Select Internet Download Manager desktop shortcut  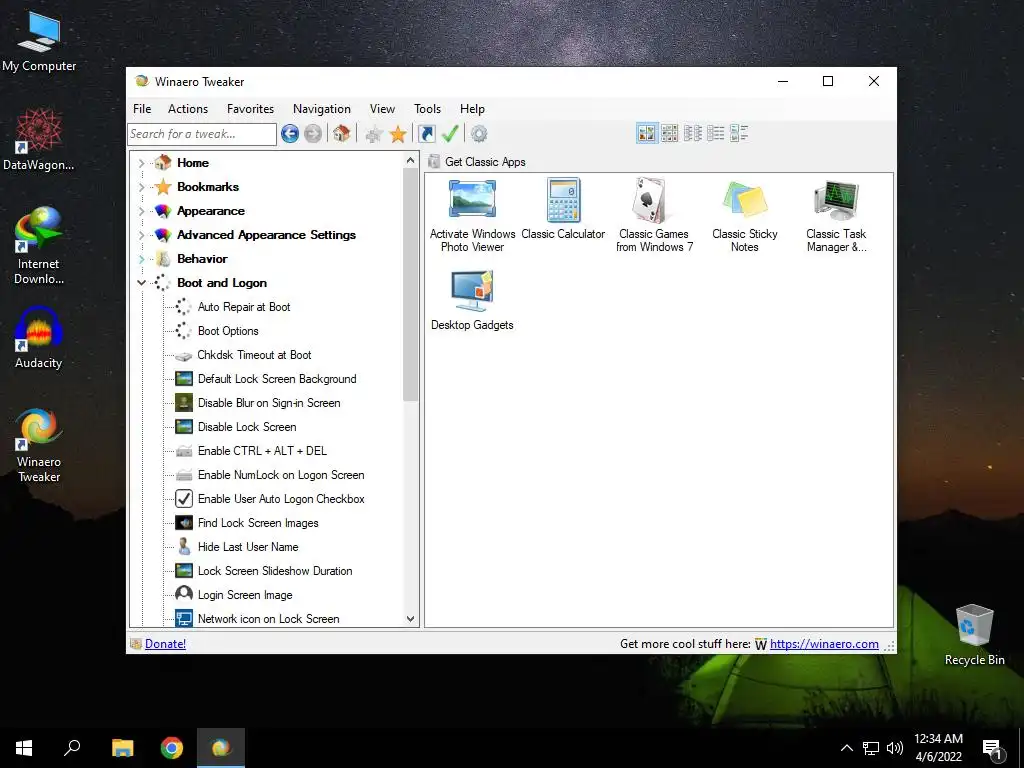point(39,246)
